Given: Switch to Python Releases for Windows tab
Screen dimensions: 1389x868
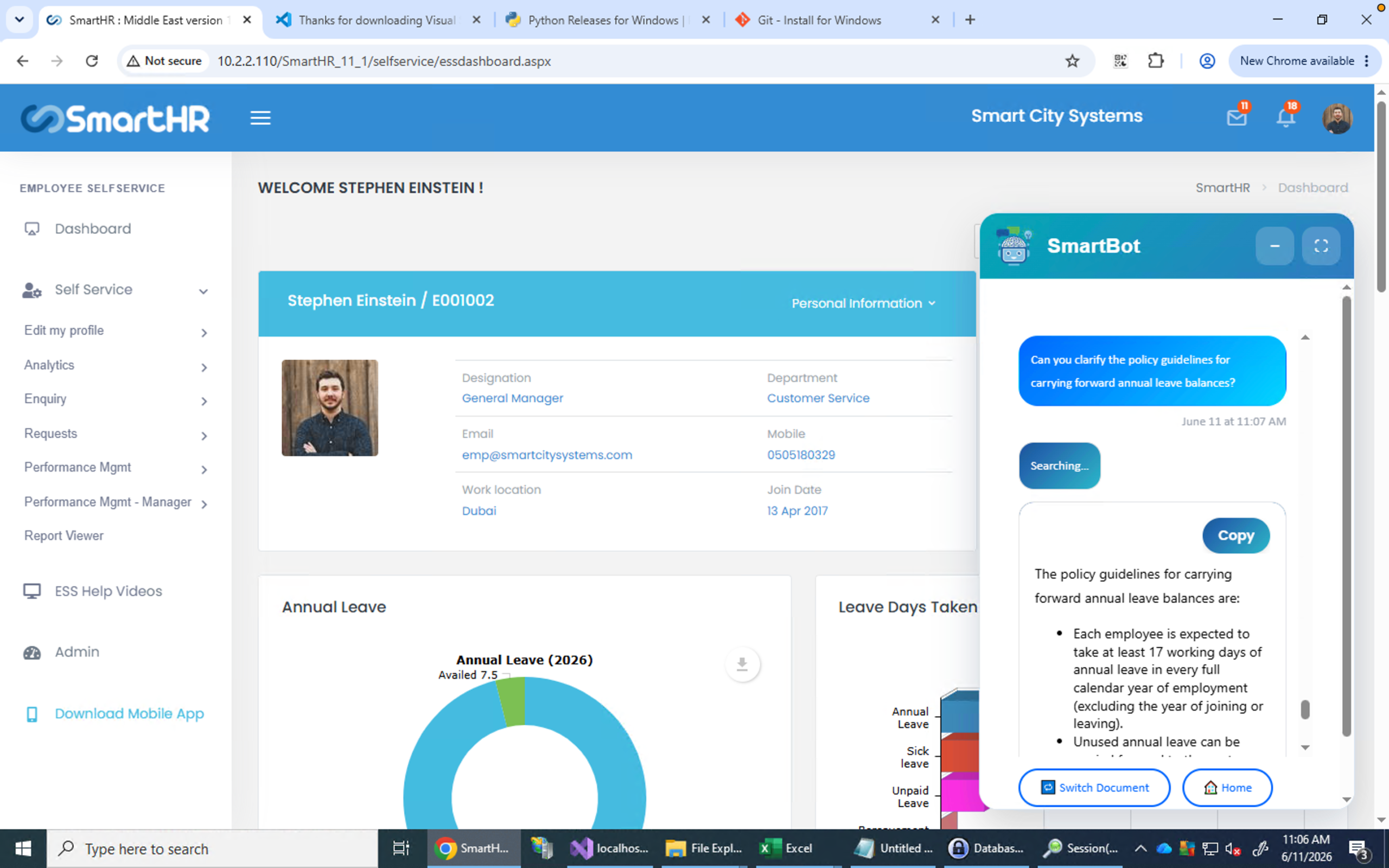Looking at the screenshot, I should pyautogui.click(x=608, y=20).
